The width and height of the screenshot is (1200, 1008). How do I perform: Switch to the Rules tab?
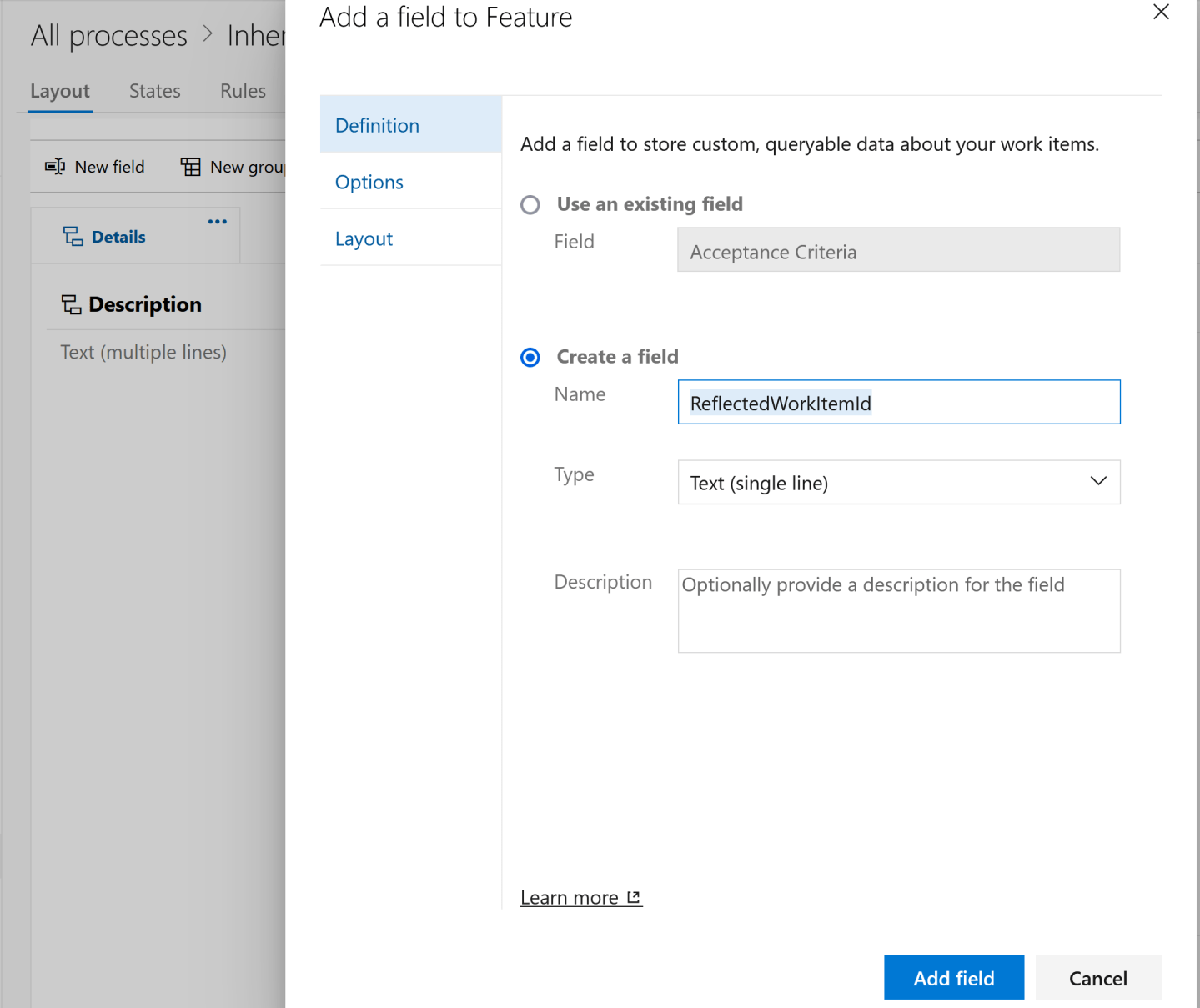coord(242,90)
